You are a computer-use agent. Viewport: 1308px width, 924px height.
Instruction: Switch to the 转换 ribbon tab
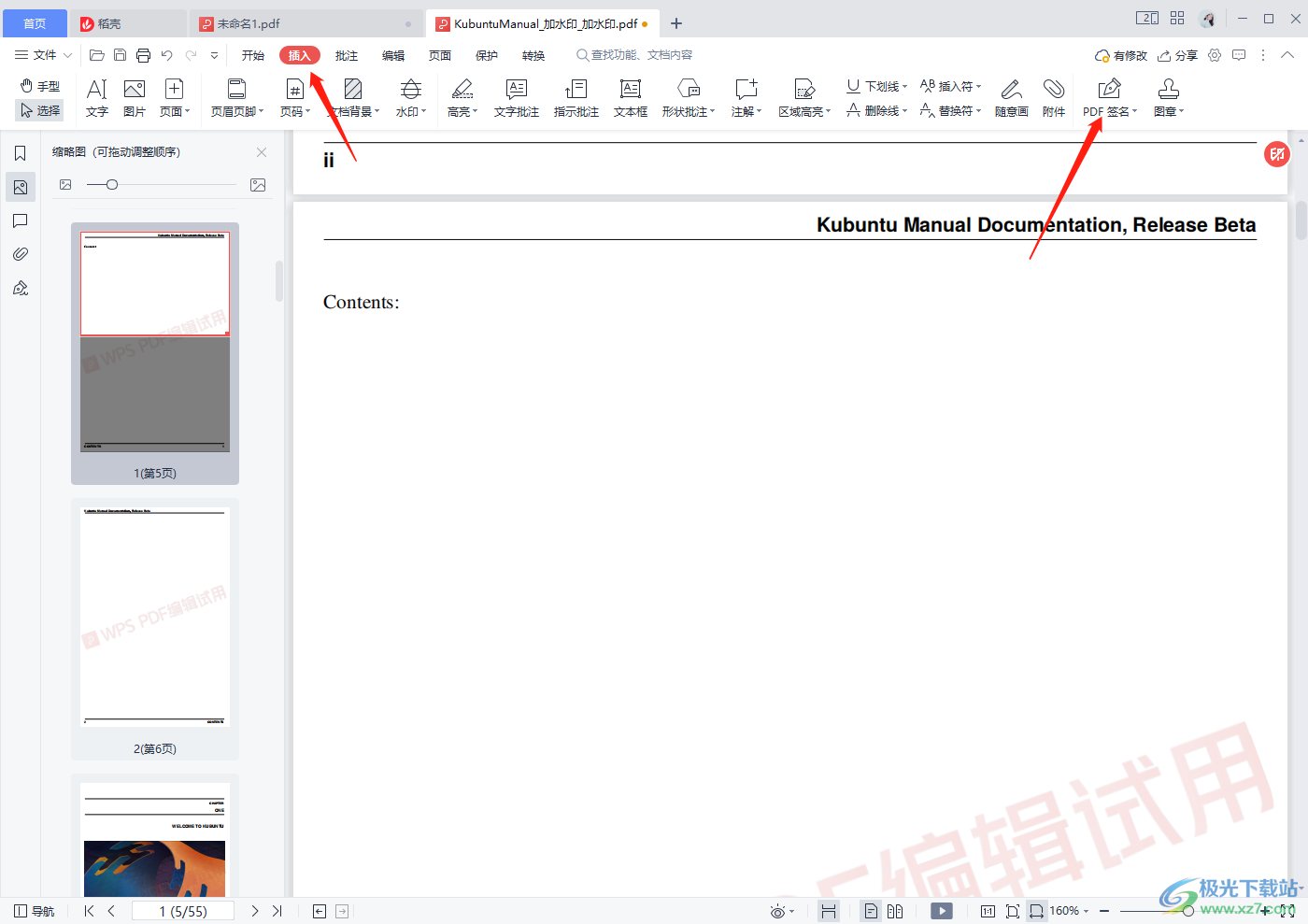[x=533, y=55]
